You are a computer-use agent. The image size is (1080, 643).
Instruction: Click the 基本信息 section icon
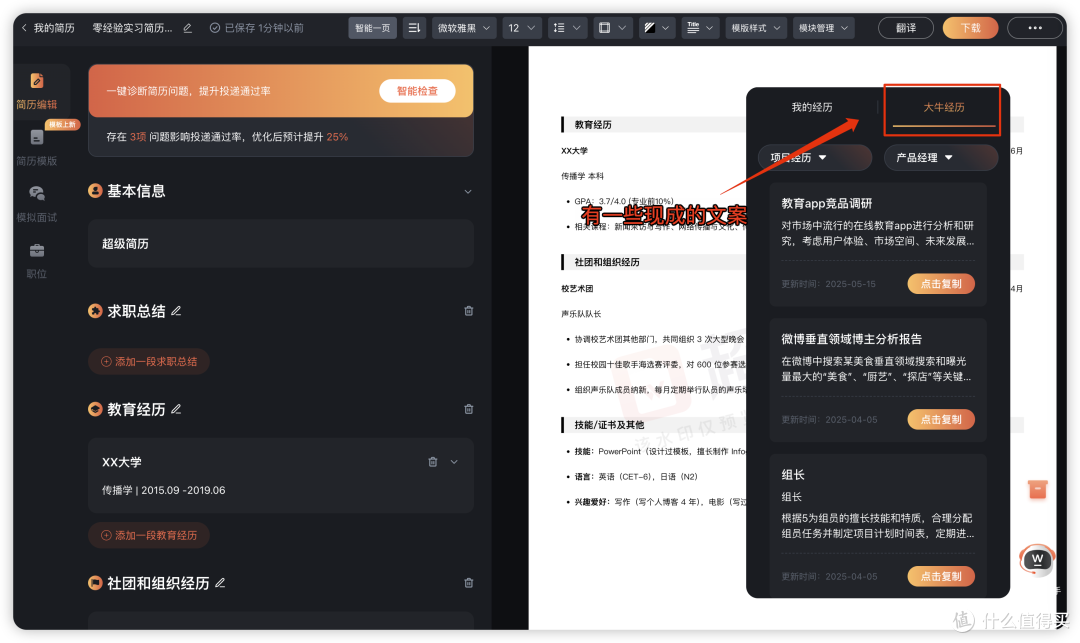tap(96, 191)
